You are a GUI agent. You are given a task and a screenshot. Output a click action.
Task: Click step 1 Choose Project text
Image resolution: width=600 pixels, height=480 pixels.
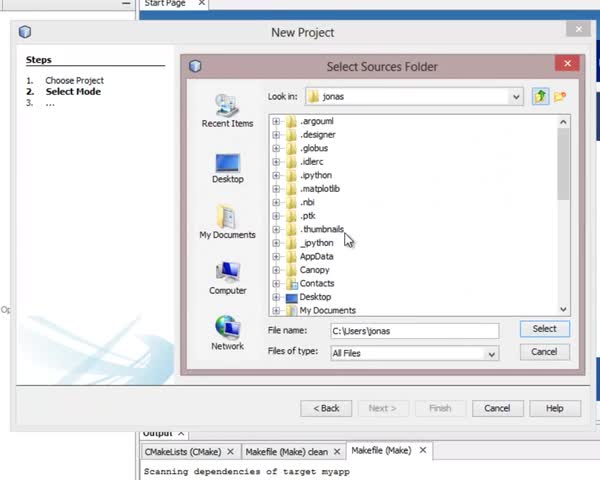[74, 80]
